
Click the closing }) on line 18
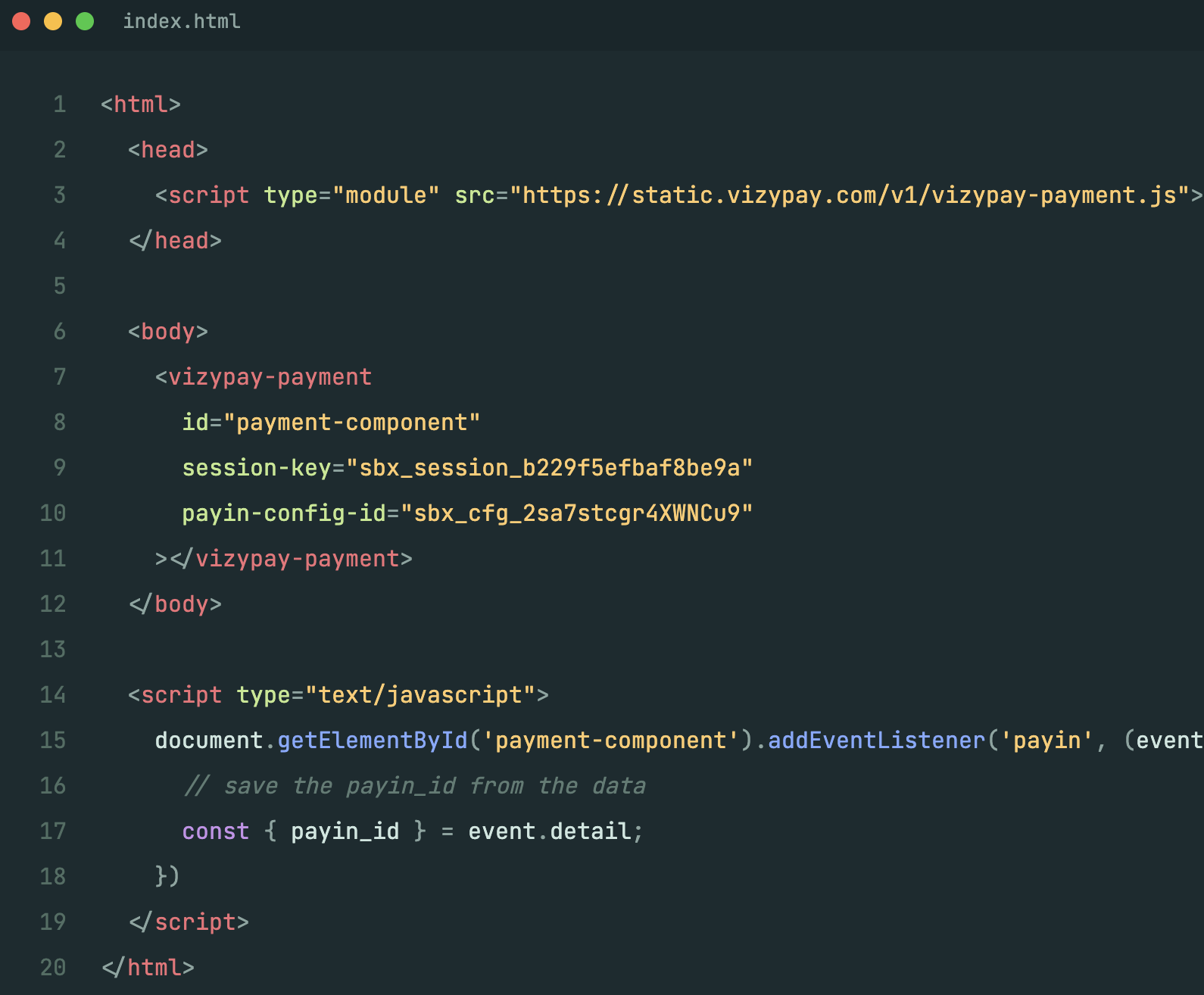168,876
